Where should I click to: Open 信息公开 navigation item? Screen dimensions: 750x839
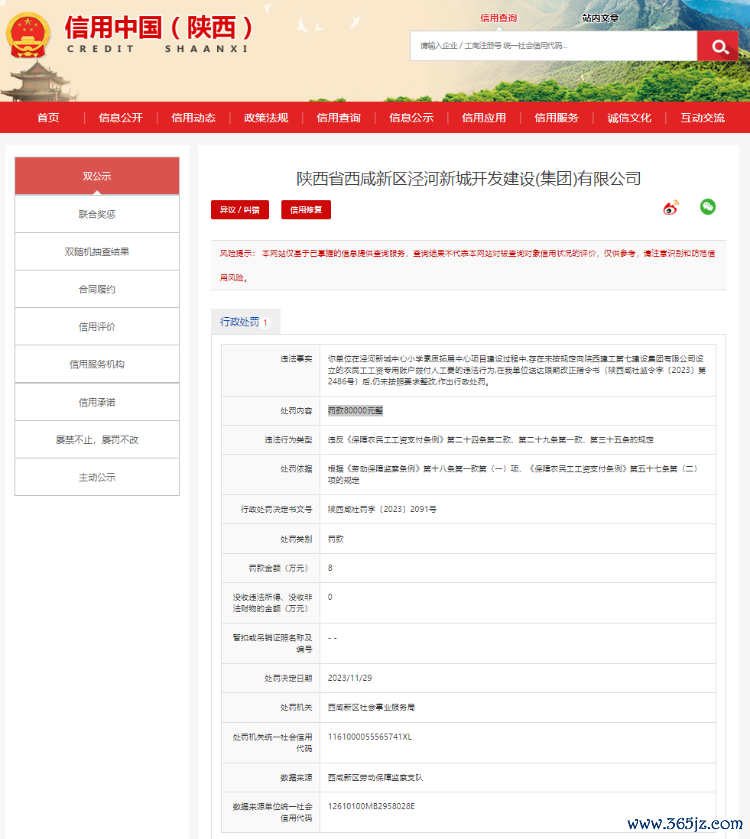[120, 118]
